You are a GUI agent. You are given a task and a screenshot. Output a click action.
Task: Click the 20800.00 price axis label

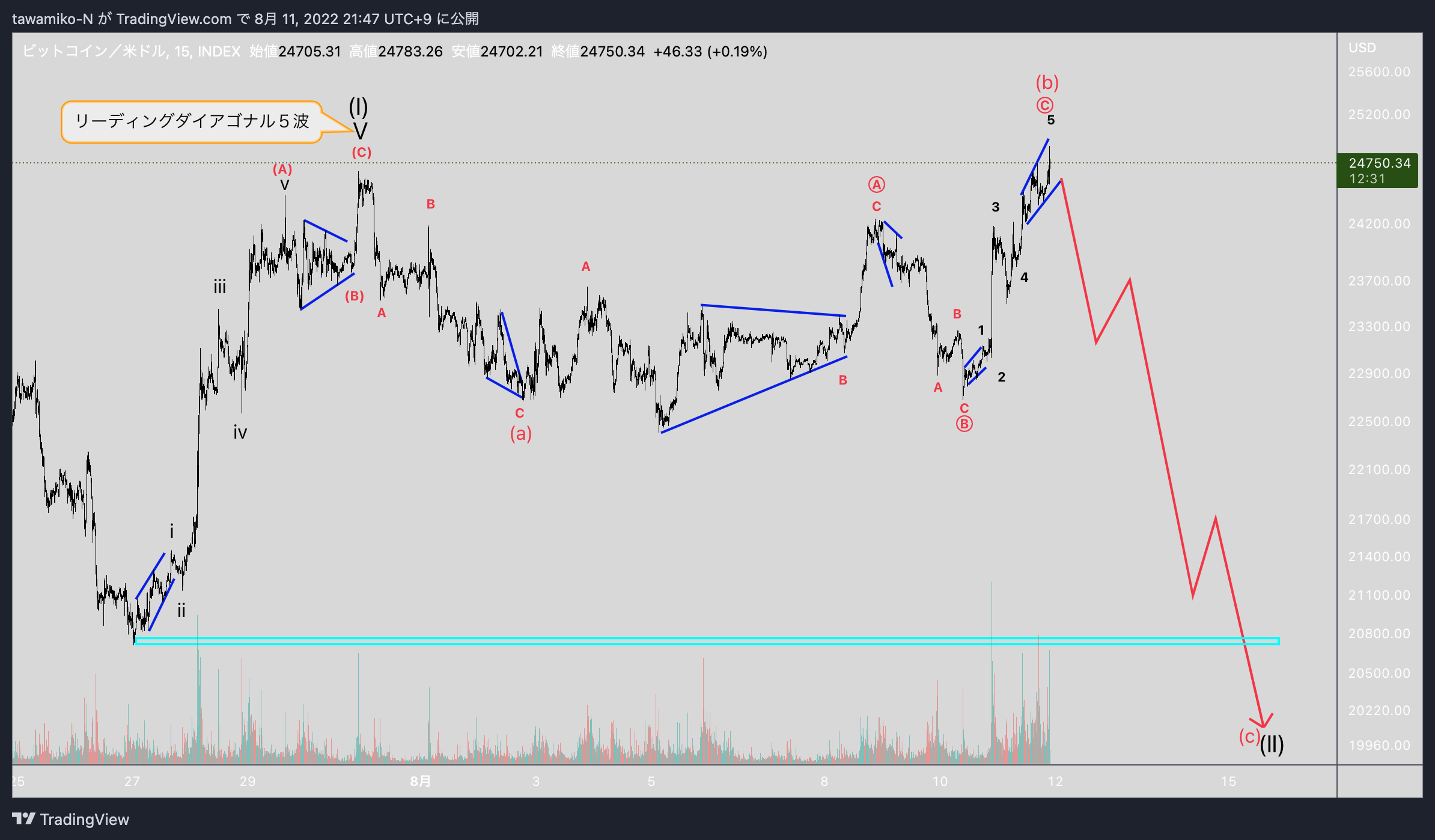[x=1379, y=633]
